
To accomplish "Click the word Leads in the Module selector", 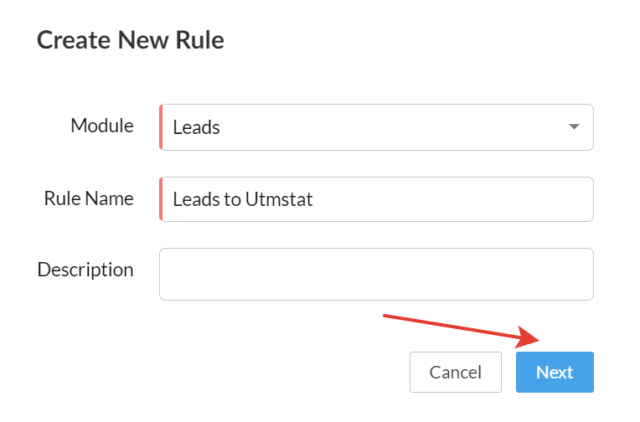I will 196,127.
